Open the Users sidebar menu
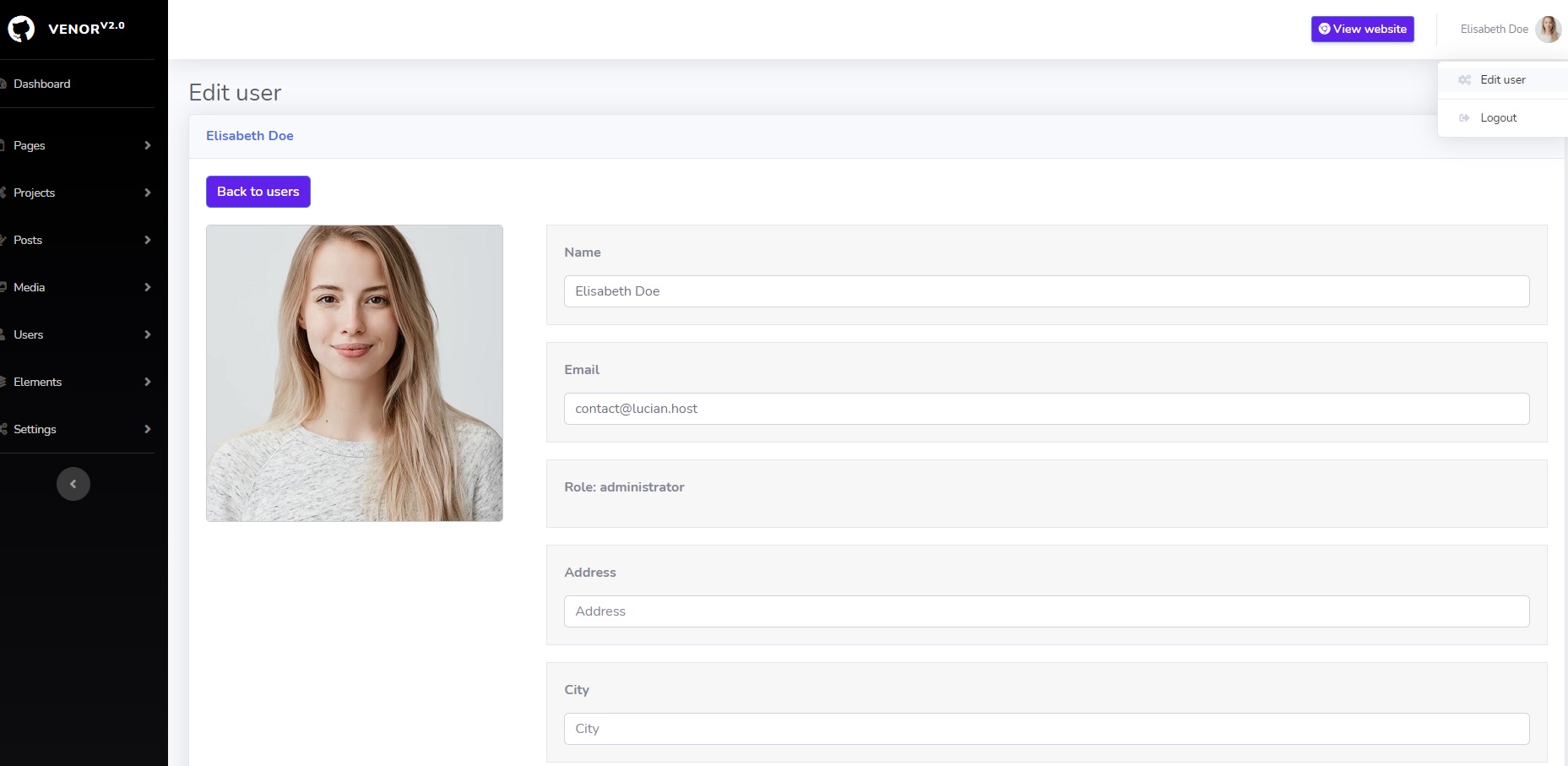Viewport: 1568px width, 766px height. pos(29,334)
